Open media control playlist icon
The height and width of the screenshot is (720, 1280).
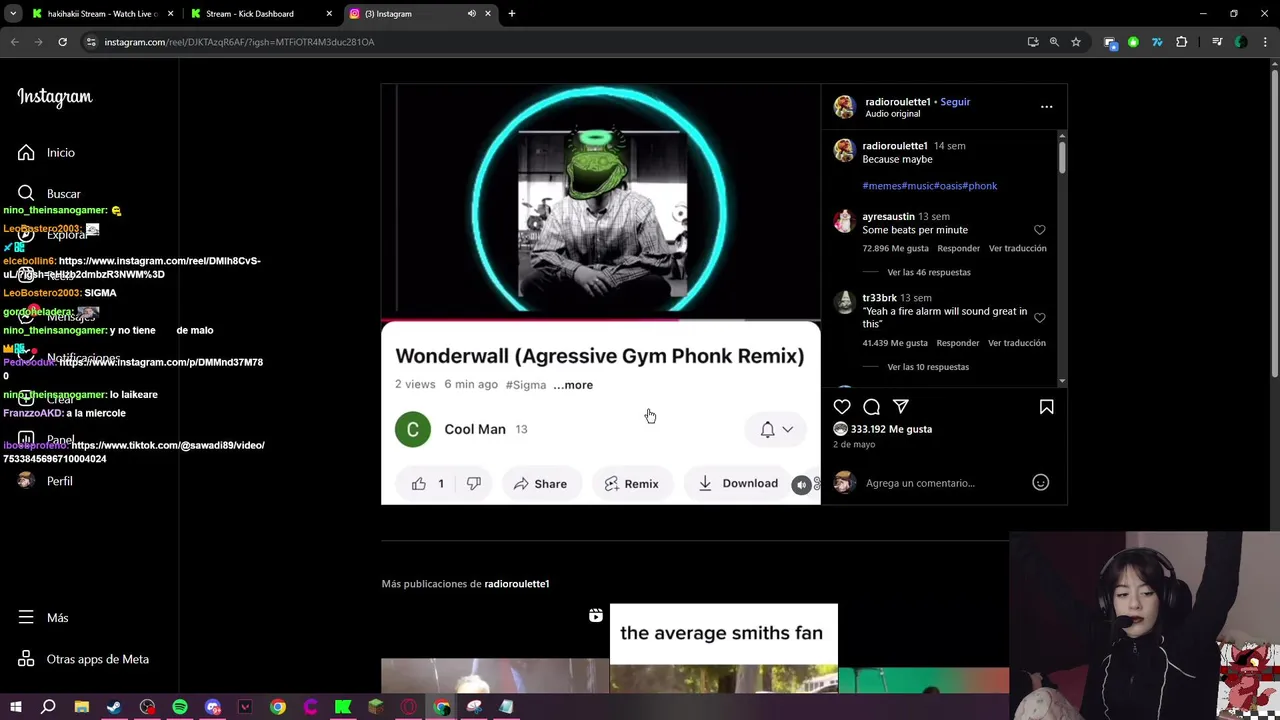1217,42
